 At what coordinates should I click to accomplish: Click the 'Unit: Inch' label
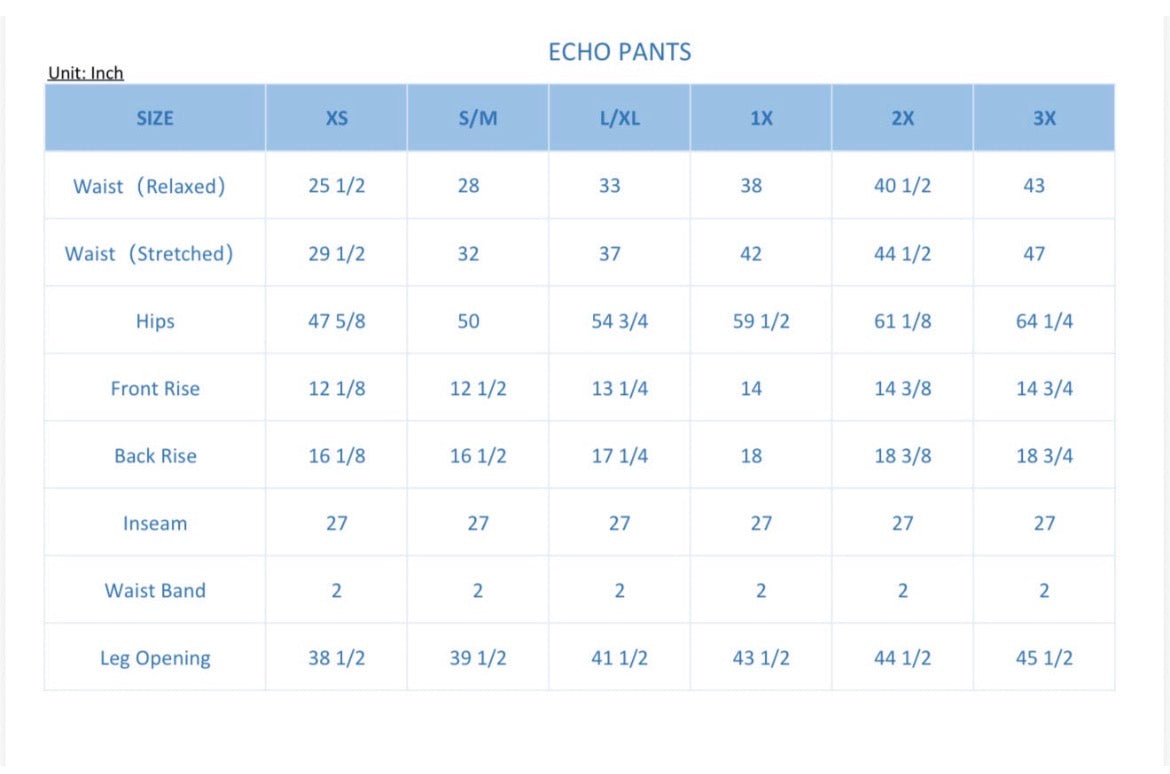[x=86, y=74]
